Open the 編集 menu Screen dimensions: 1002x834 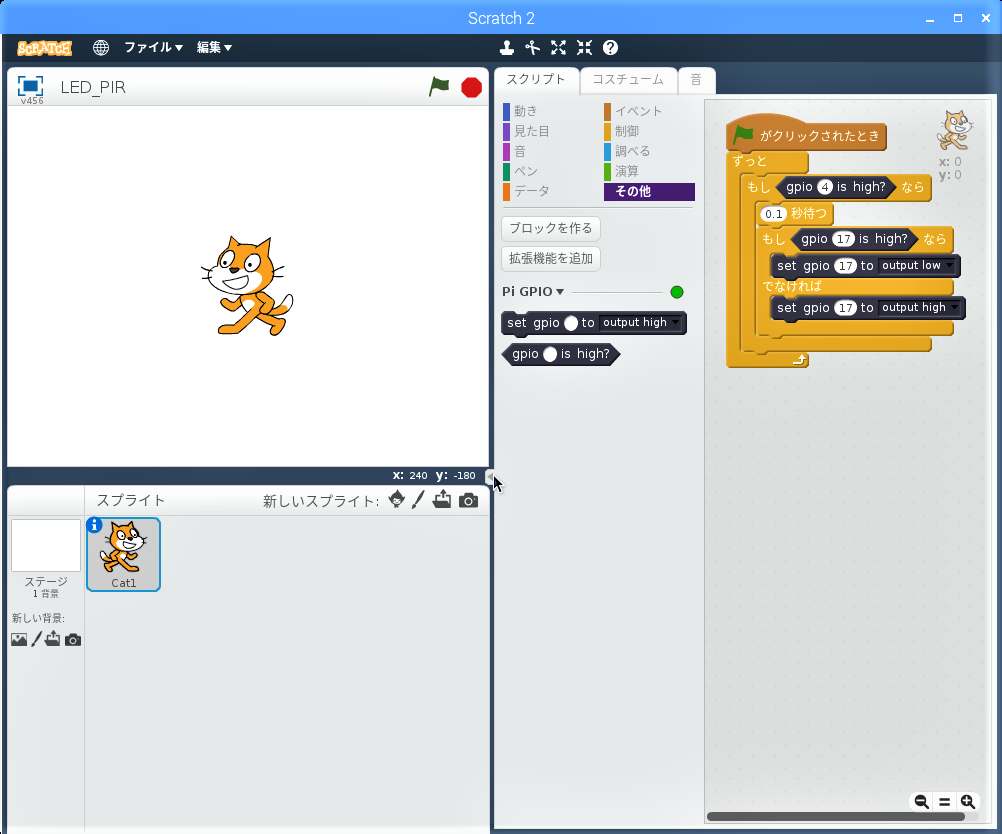pyautogui.click(x=214, y=47)
